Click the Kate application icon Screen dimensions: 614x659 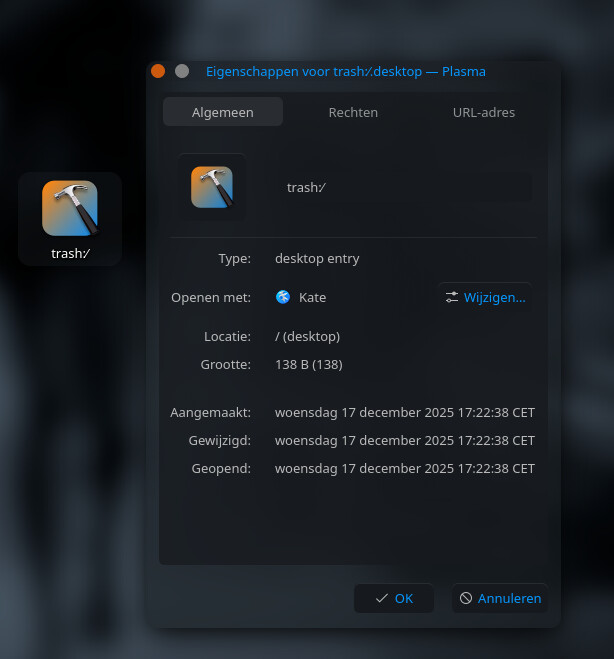[x=283, y=297]
